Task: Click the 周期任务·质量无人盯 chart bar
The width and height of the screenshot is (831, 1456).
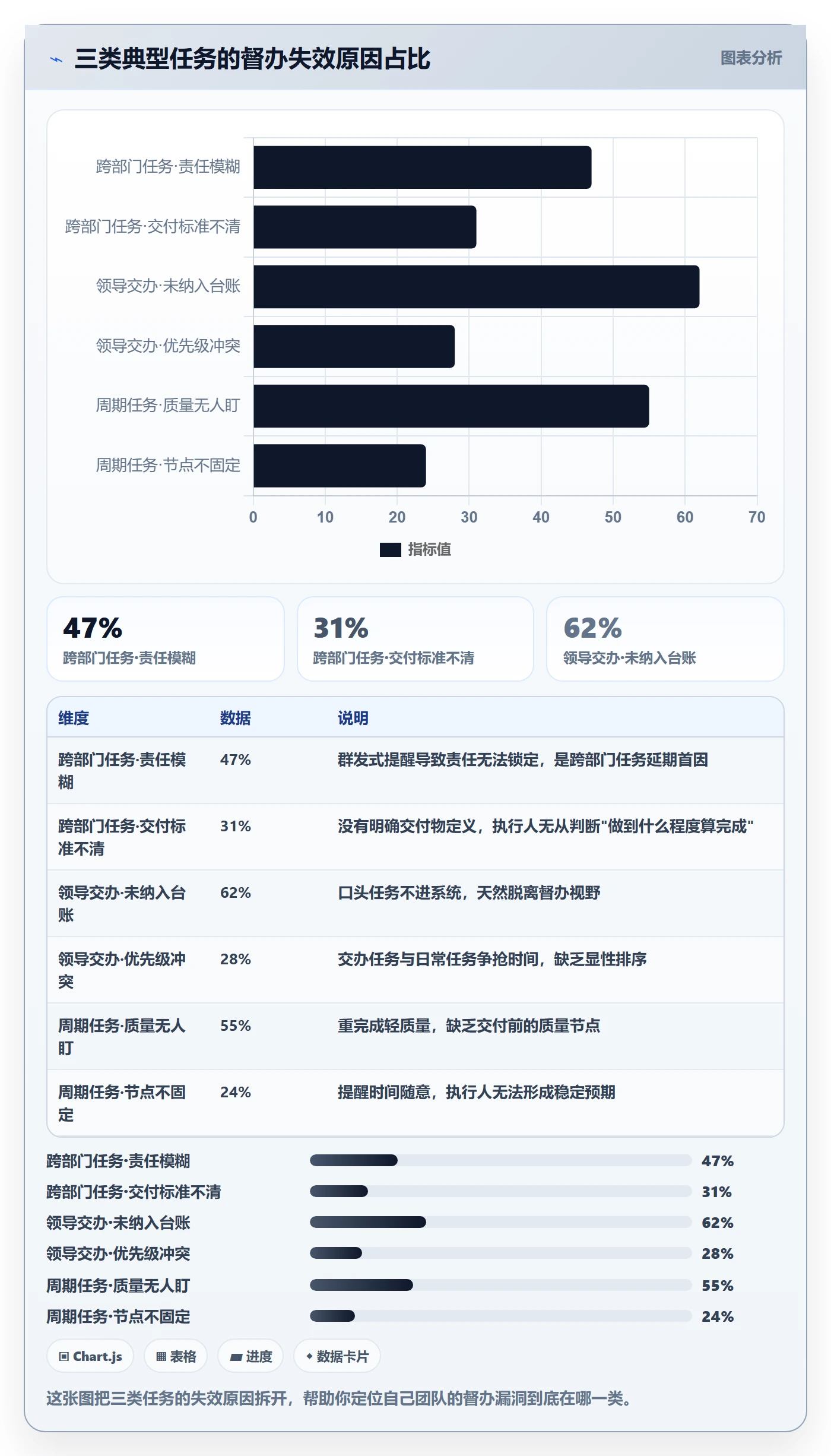Action: 451,406
